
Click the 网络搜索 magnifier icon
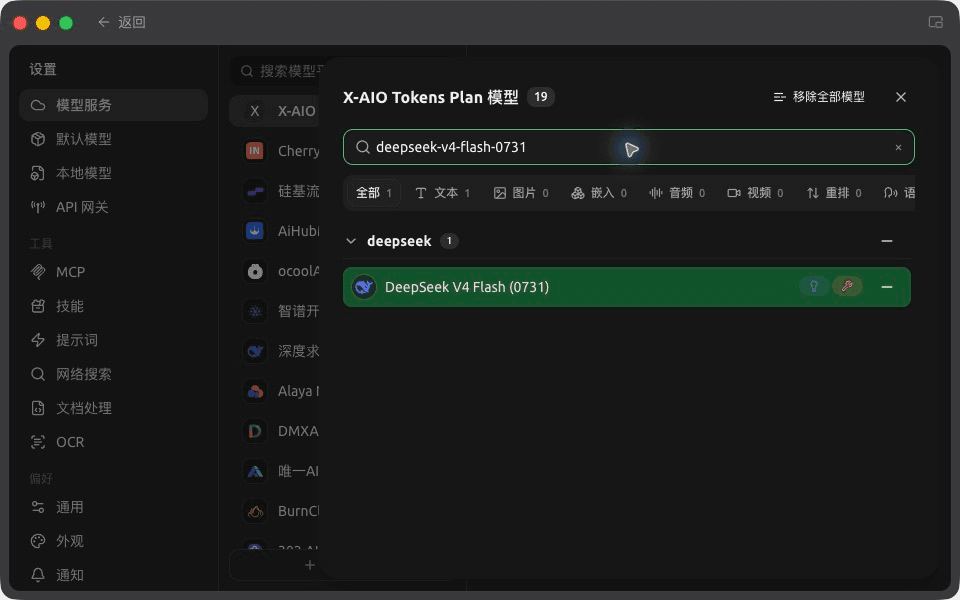click(x=38, y=374)
